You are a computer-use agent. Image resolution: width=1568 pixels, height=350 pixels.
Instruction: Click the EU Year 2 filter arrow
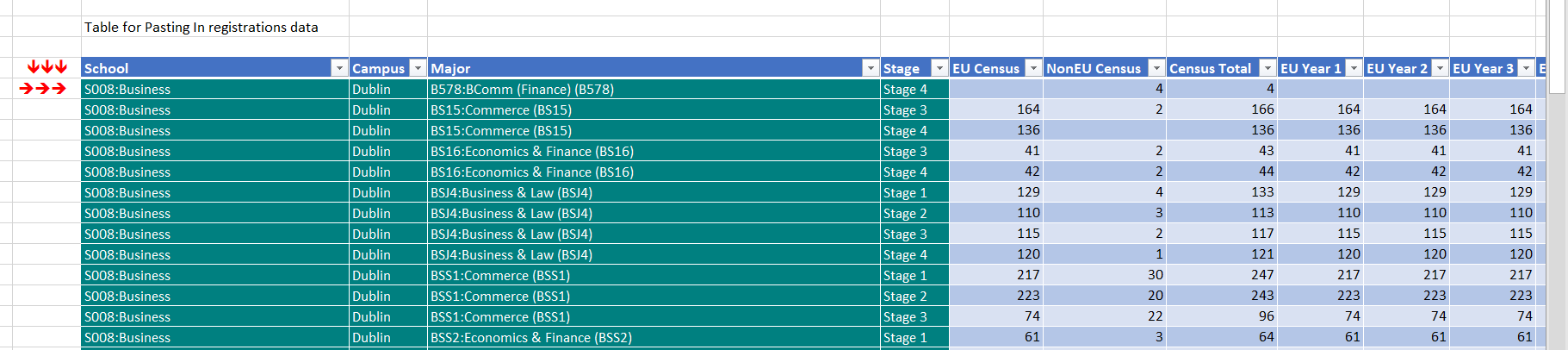[1440, 68]
